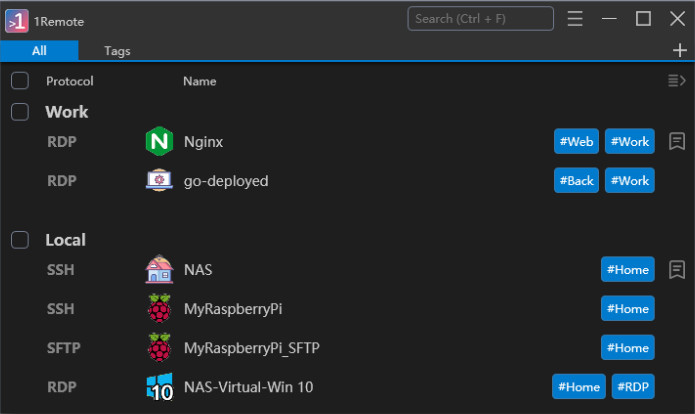Maximize the 1Remote window

643,19
